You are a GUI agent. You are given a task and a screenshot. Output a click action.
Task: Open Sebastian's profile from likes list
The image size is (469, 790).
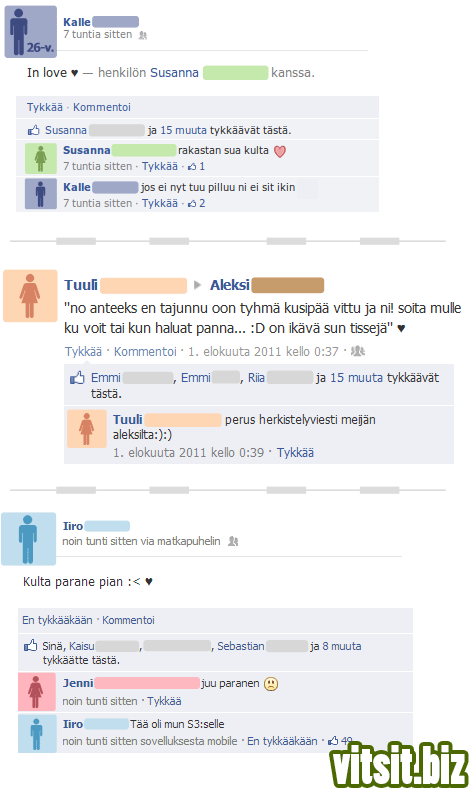coord(241,646)
